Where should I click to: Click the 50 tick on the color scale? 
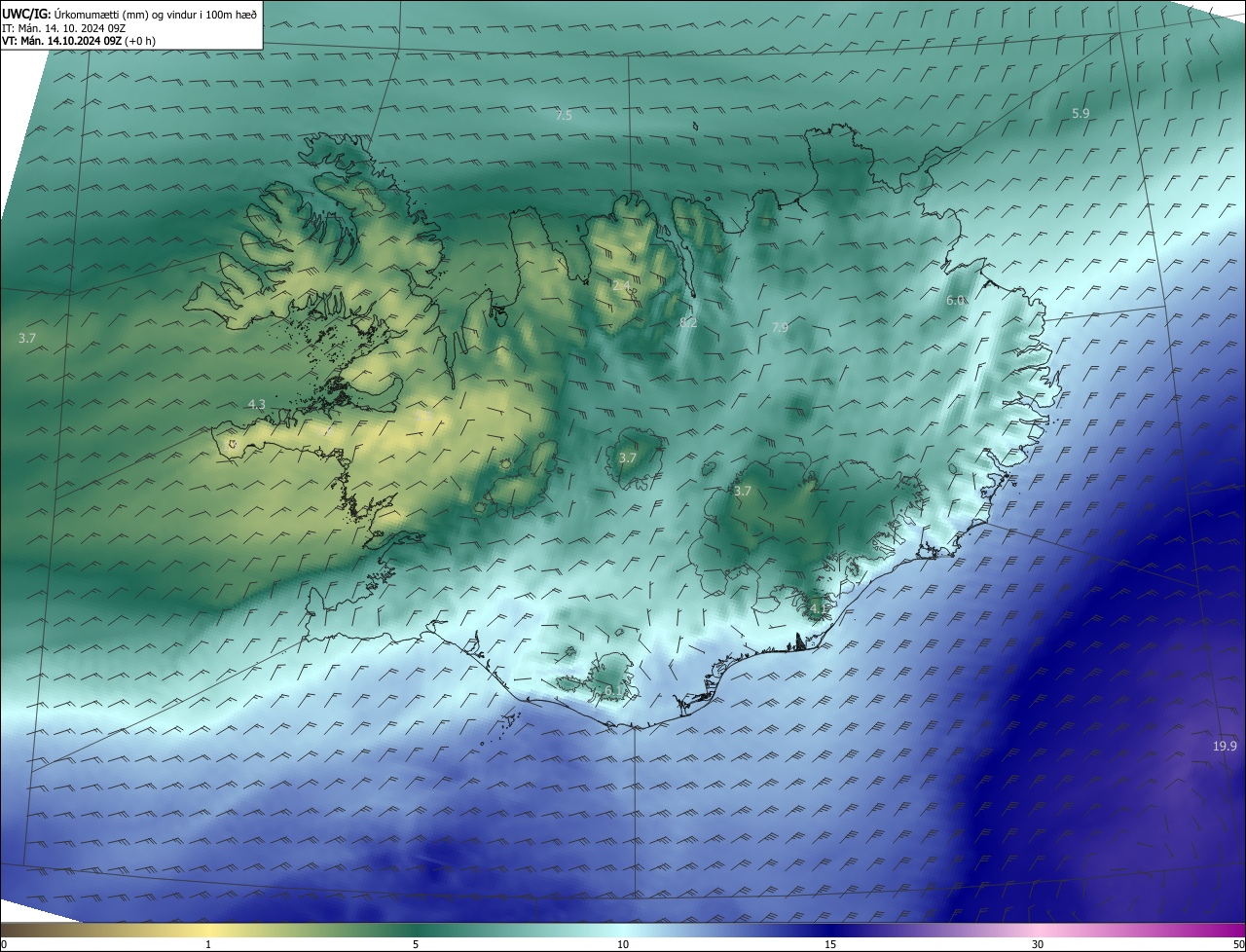(1238, 944)
